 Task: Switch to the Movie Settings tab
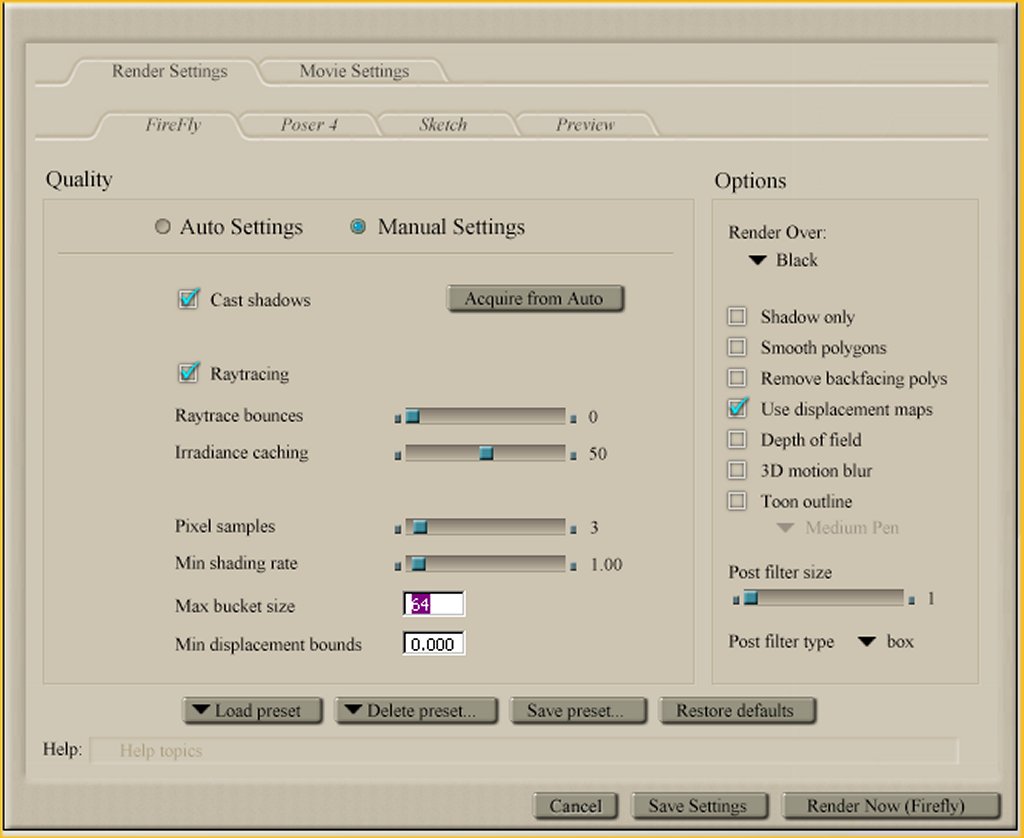[354, 72]
